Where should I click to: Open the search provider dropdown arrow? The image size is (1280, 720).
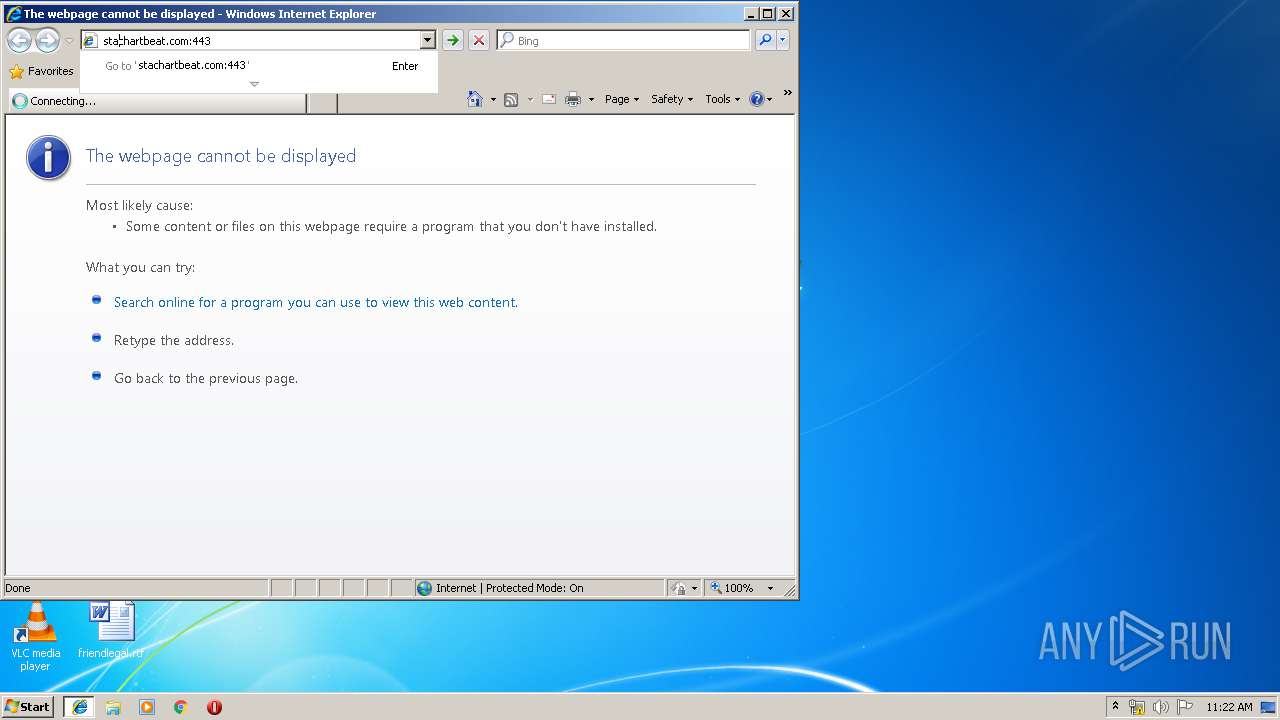tap(783, 40)
